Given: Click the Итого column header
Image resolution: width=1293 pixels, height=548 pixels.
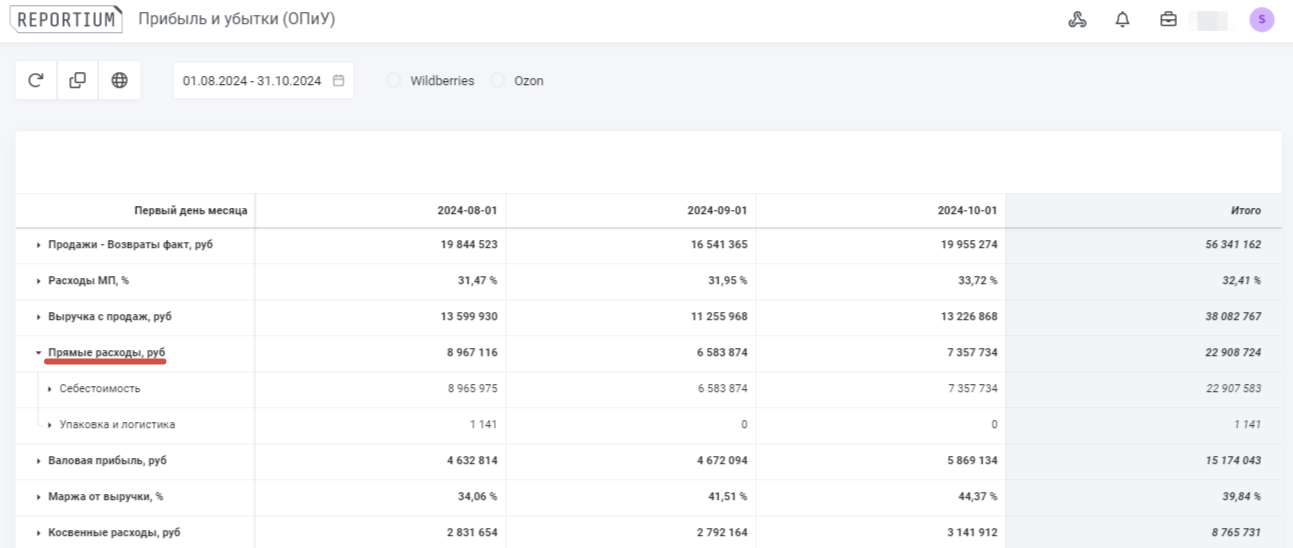Looking at the screenshot, I should 1245,211.
